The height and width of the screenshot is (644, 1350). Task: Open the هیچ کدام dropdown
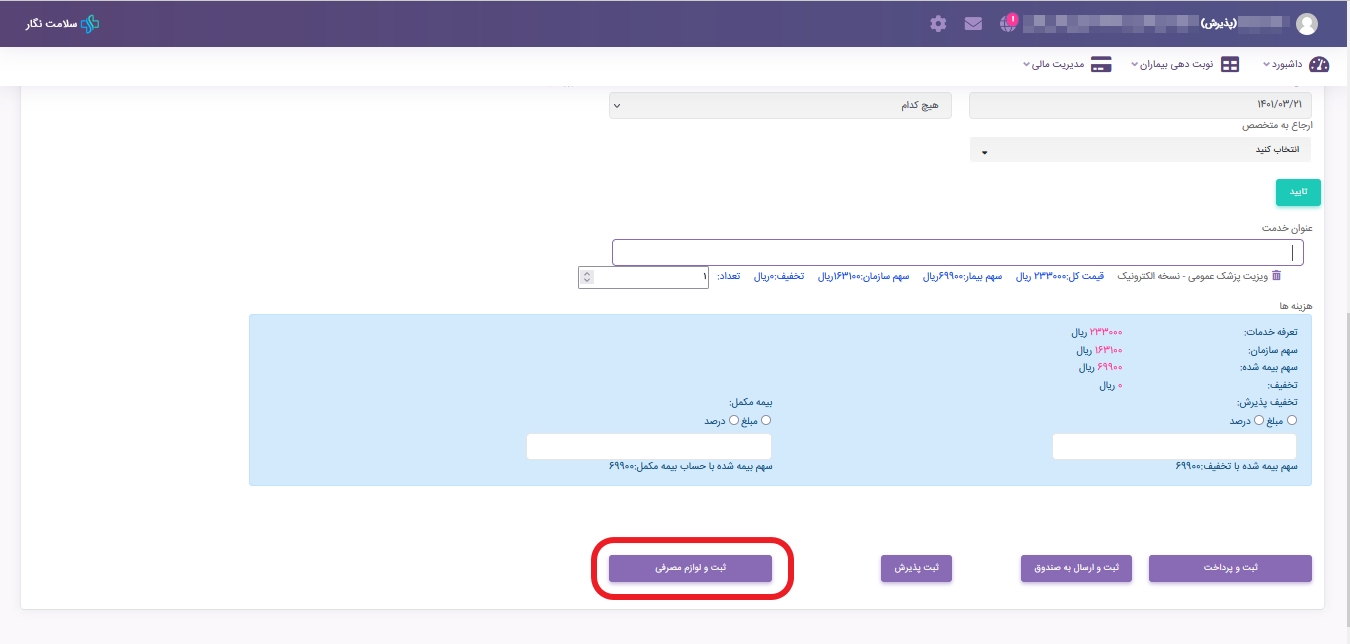pos(780,105)
